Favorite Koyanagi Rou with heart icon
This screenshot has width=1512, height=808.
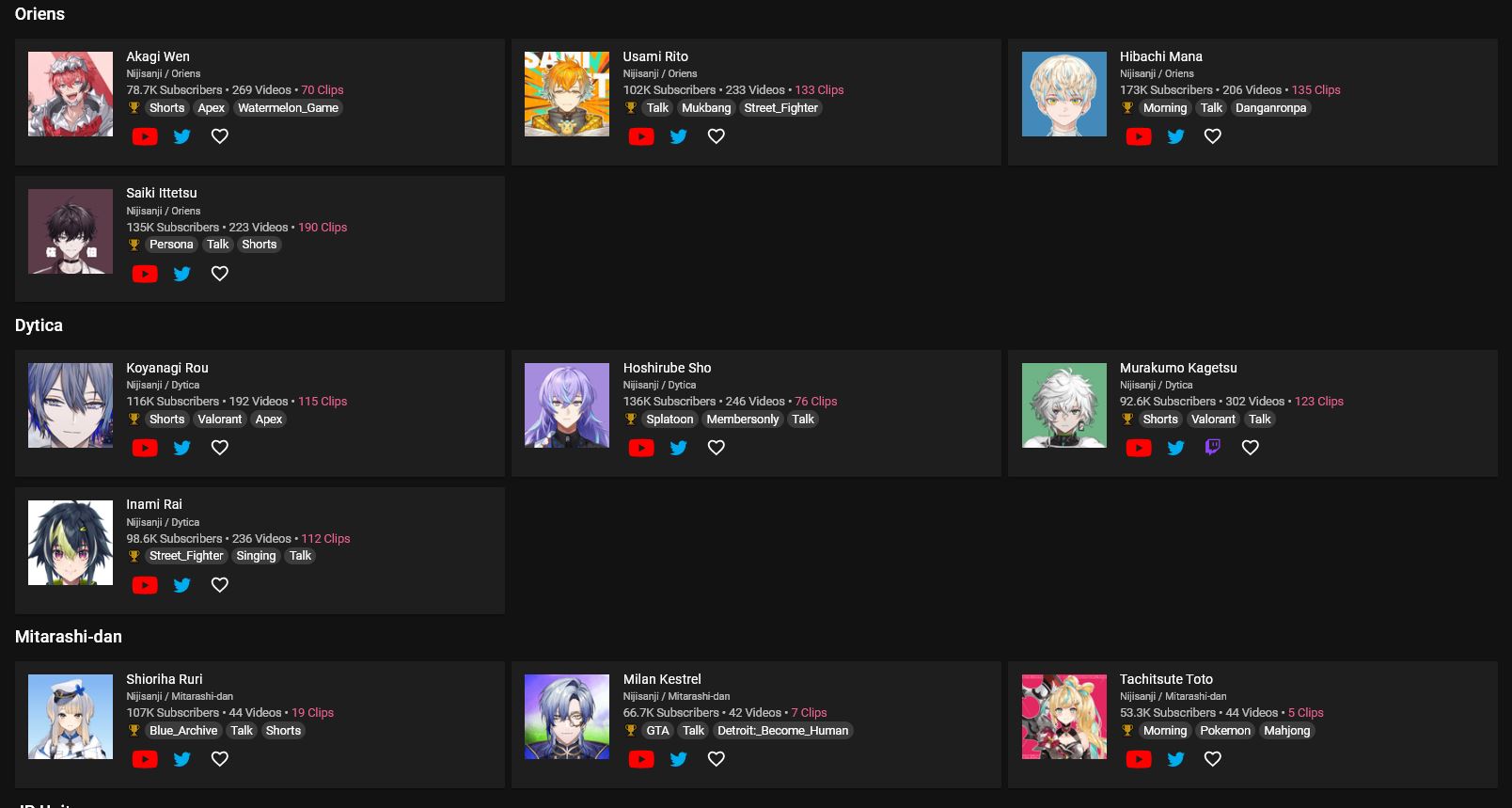(219, 448)
